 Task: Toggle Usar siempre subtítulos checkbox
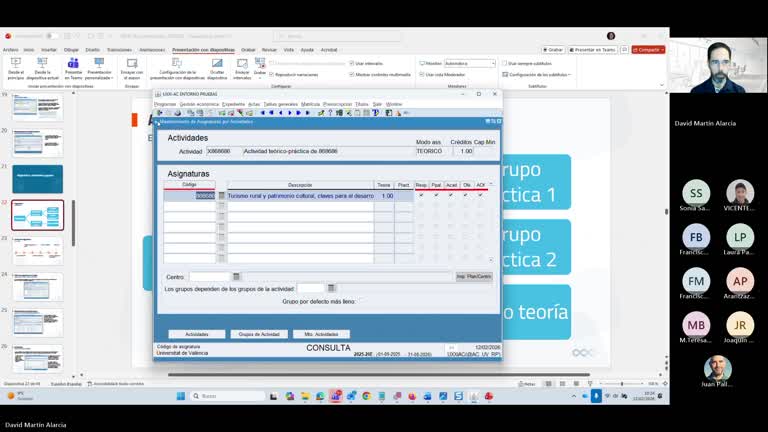503,63
